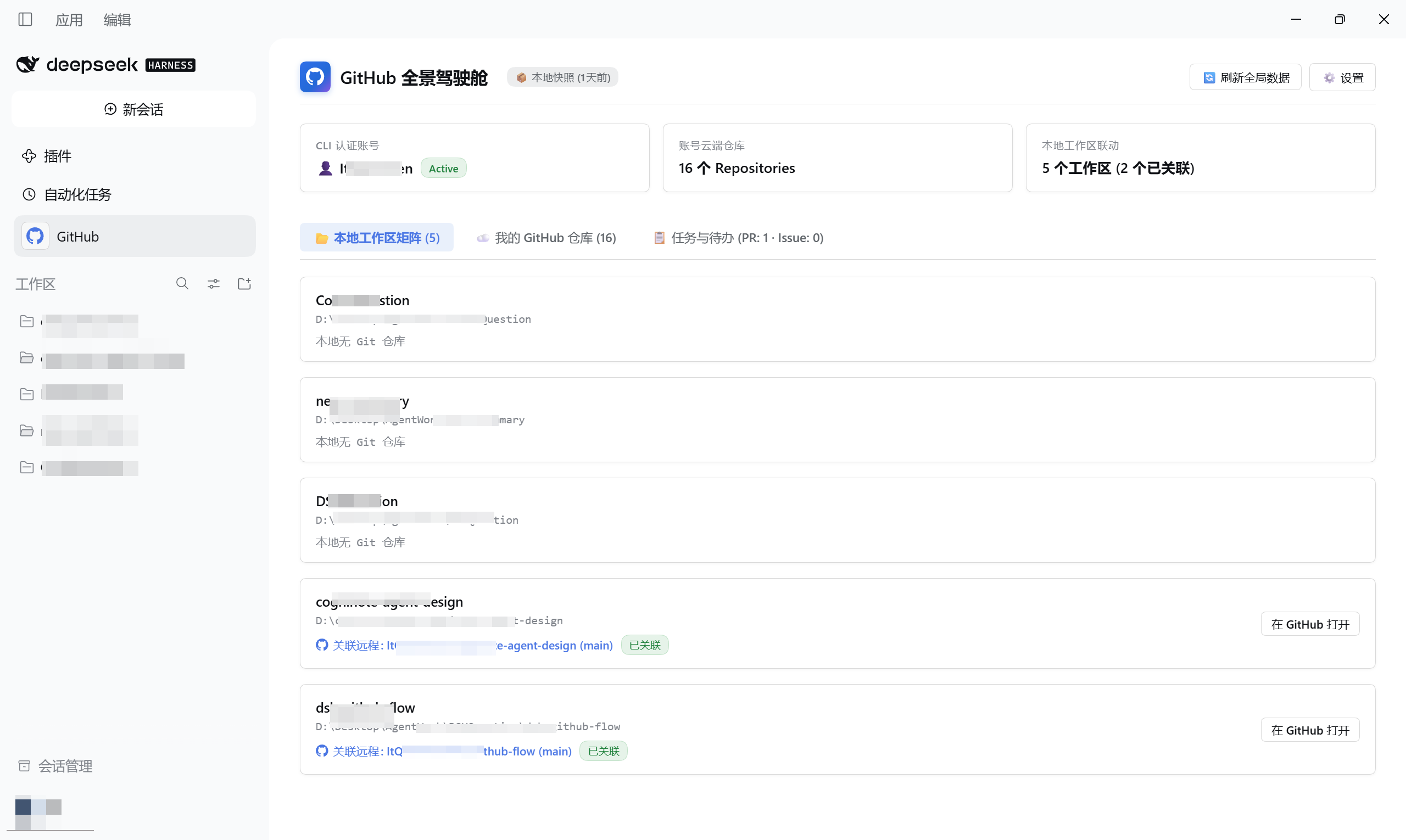Open the 插件 plugins page
This screenshot has height=840, width=1406.
(x=47, y=156)
